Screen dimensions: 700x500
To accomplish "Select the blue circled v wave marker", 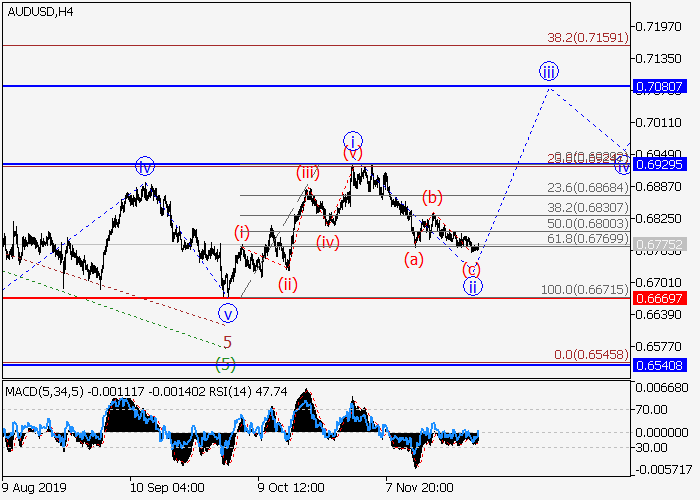I will pos(229,313).
